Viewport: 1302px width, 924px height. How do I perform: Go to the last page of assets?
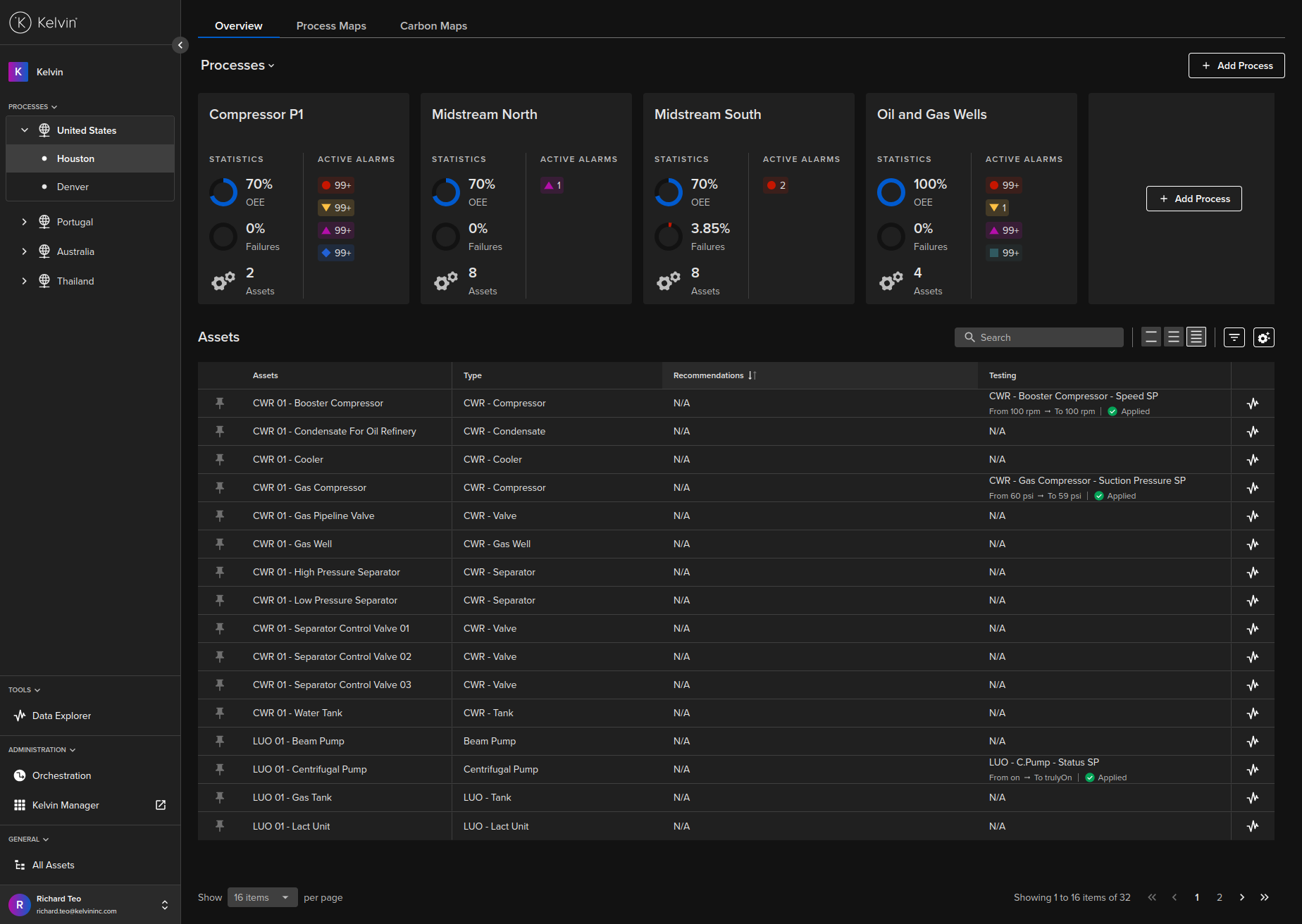pyautogui.click(x=1265, y=897)
